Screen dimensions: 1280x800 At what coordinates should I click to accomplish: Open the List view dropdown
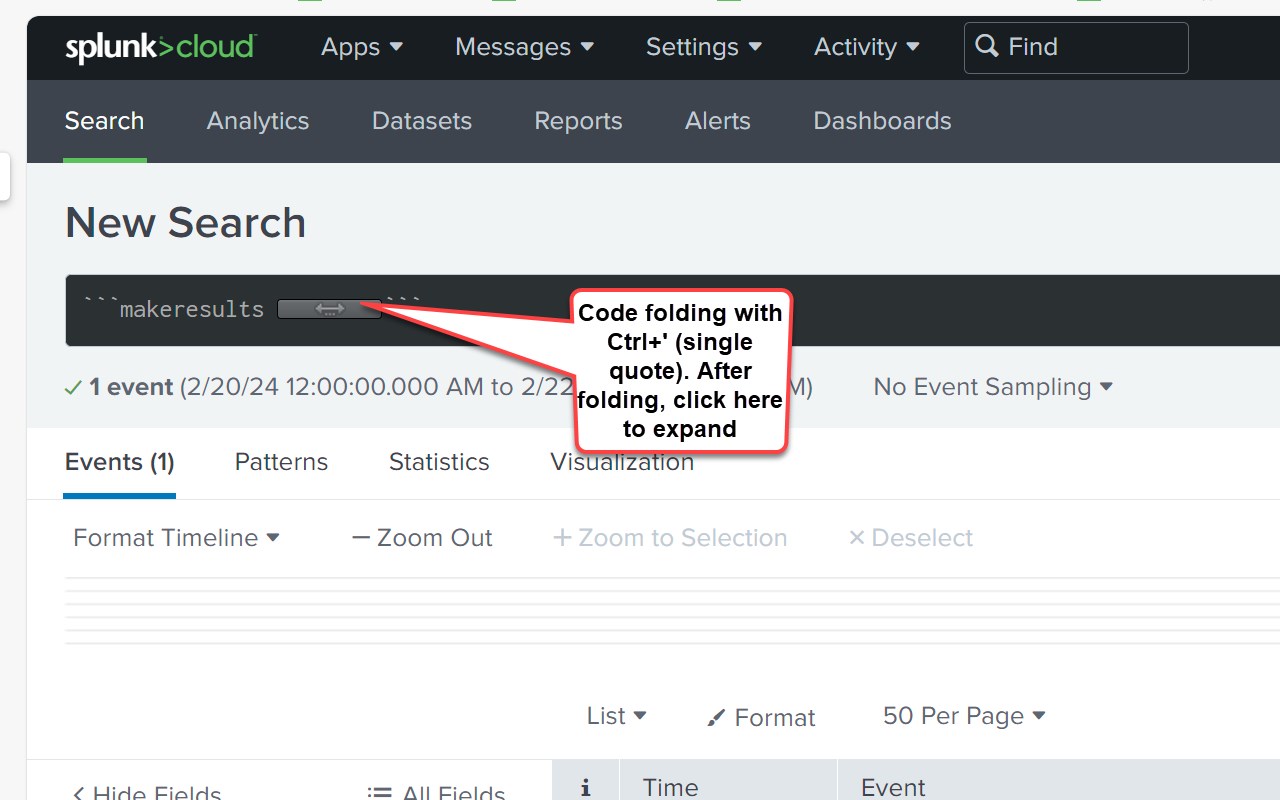pos(617,716)
